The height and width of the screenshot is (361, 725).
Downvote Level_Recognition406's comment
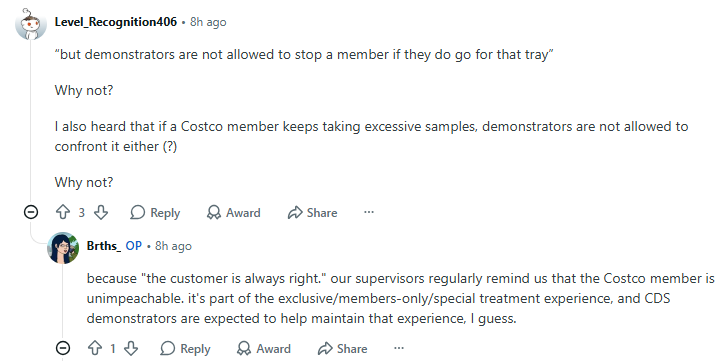[x=101, y=213]
